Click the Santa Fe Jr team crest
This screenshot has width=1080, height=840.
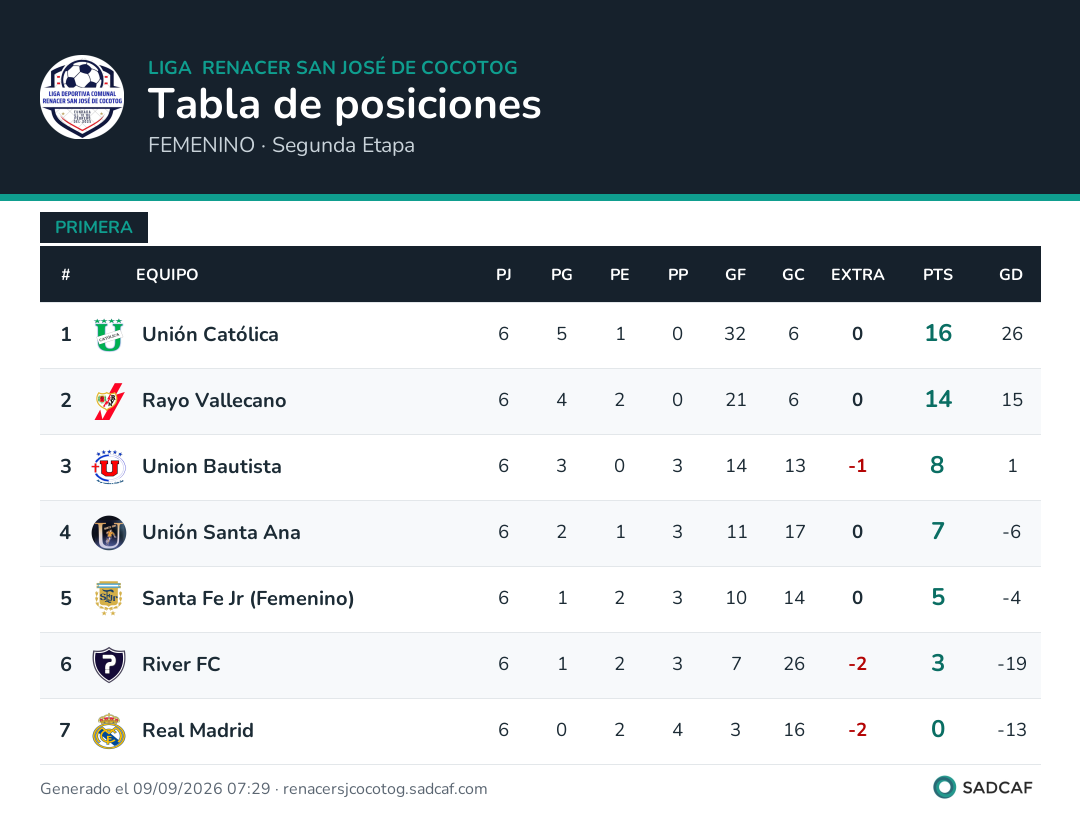109,598
